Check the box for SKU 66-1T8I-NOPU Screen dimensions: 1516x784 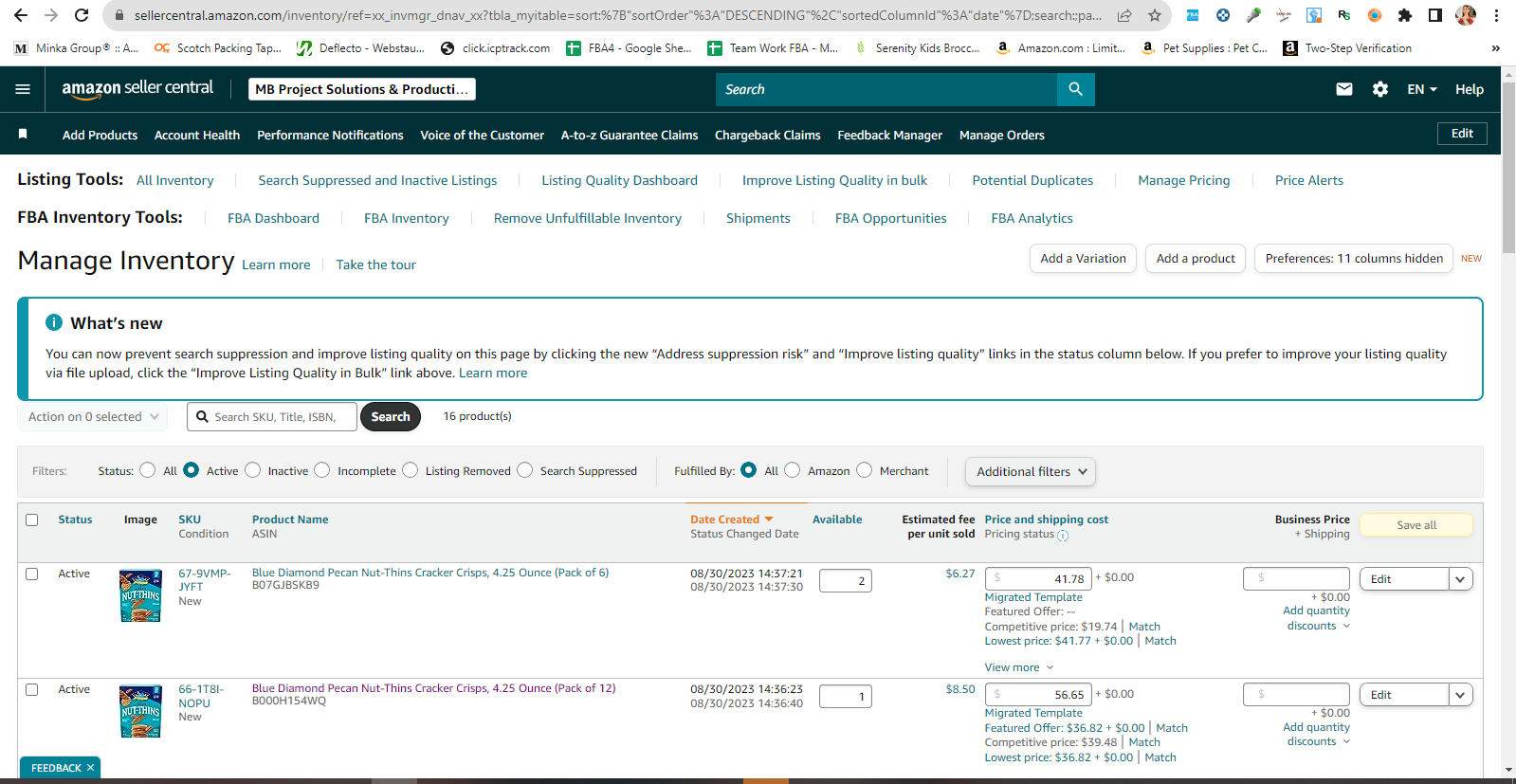[32, 690]
